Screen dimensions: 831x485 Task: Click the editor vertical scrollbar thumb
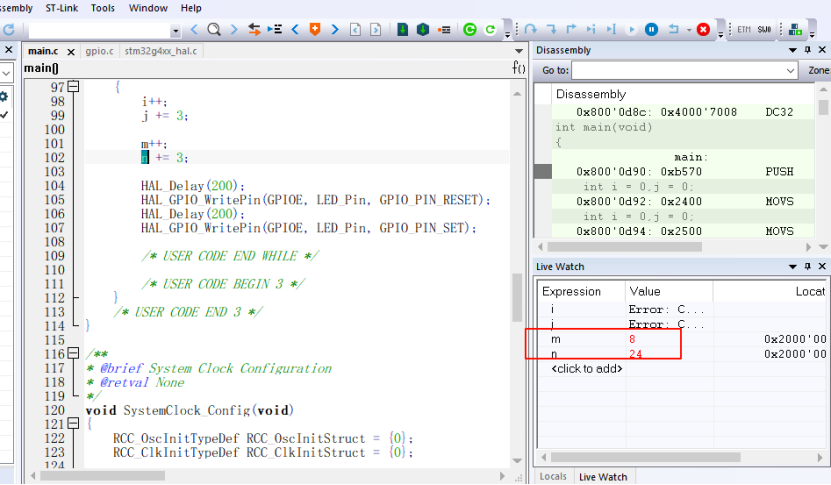pyautogui.click(x=517, y=297)
